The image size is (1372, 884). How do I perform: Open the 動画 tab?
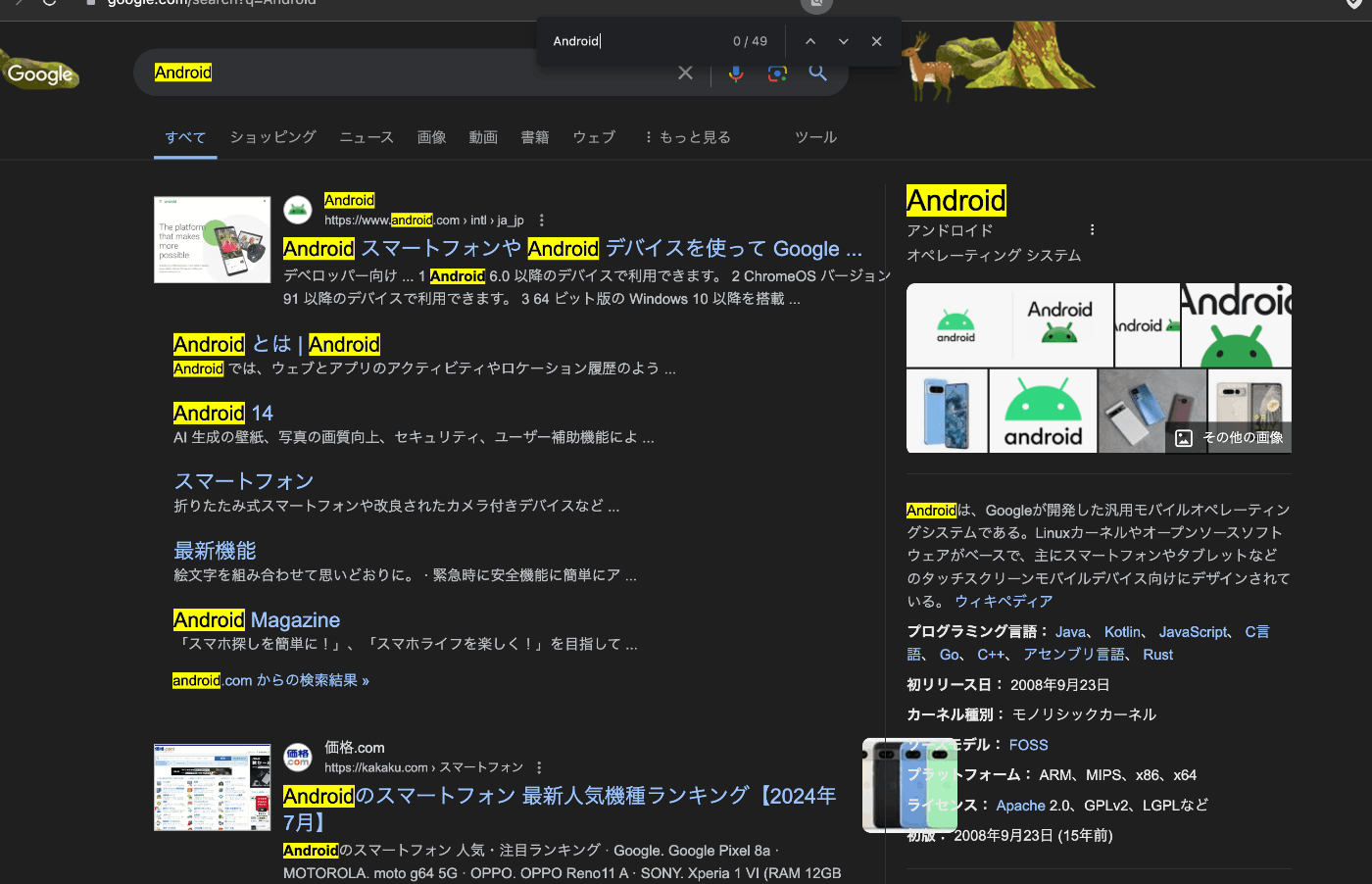coord(483,137)
